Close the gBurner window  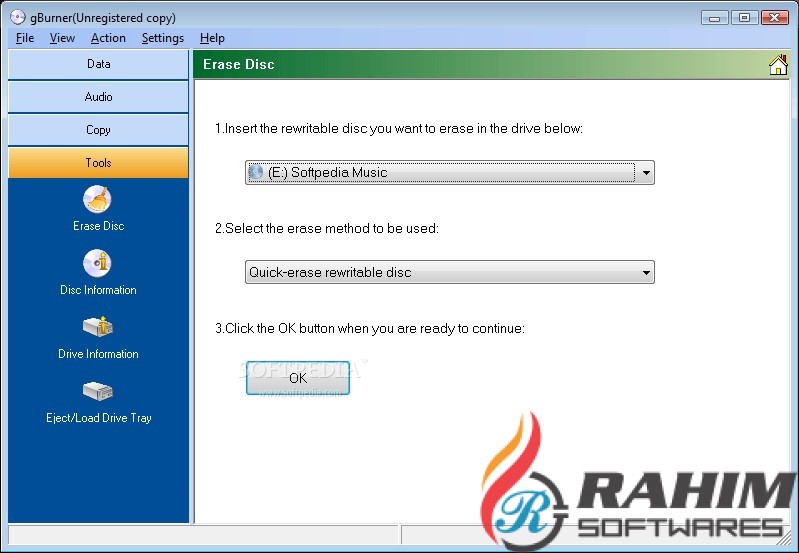775,18
